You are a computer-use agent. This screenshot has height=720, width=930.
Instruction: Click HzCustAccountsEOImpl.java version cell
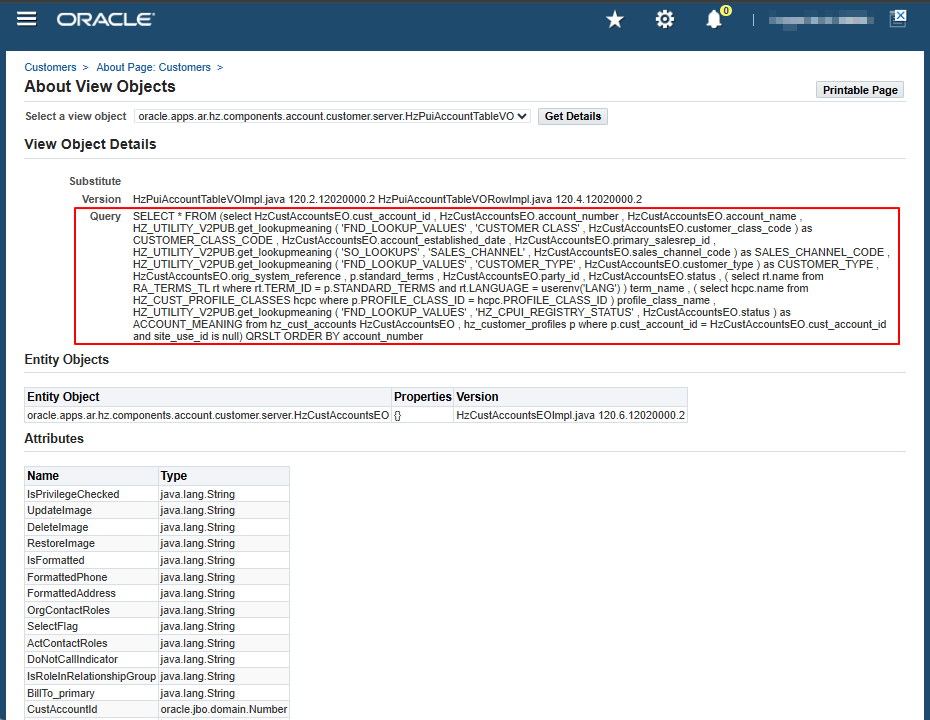(x=571, y=415)
